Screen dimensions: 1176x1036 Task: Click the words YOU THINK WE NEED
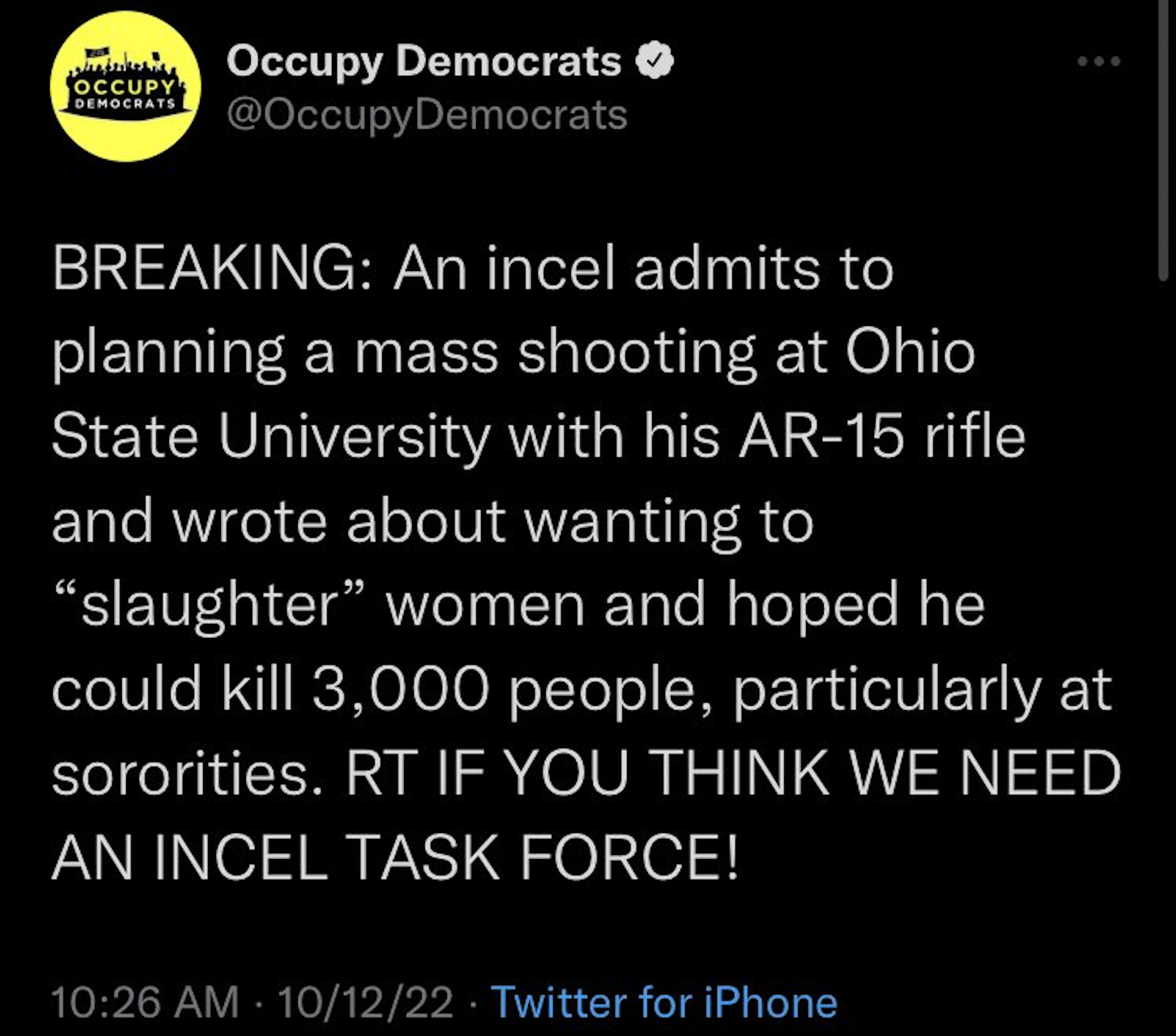tap(814, 773)
